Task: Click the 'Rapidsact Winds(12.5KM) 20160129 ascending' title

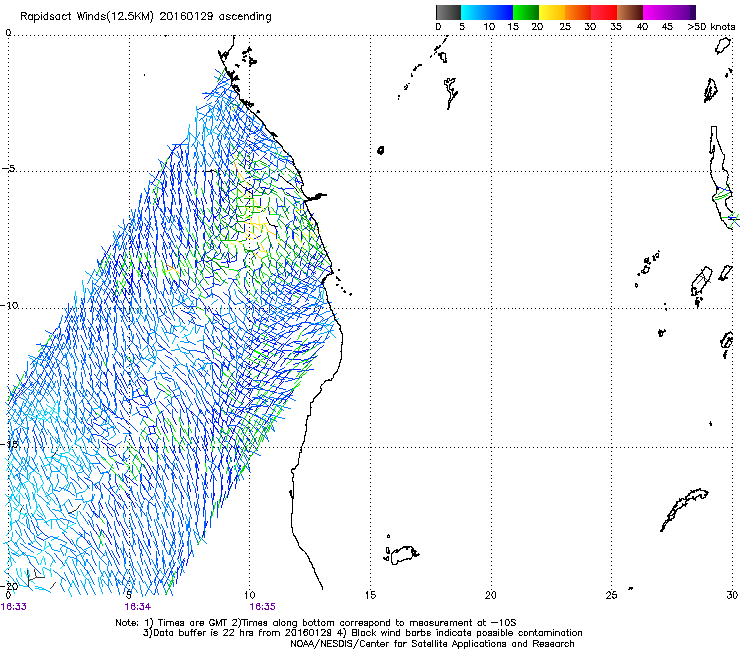Action: [x=146, y=17]
